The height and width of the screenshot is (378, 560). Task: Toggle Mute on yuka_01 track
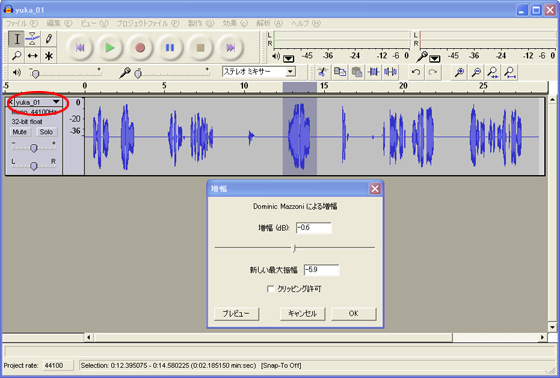(x=20, y=132)
